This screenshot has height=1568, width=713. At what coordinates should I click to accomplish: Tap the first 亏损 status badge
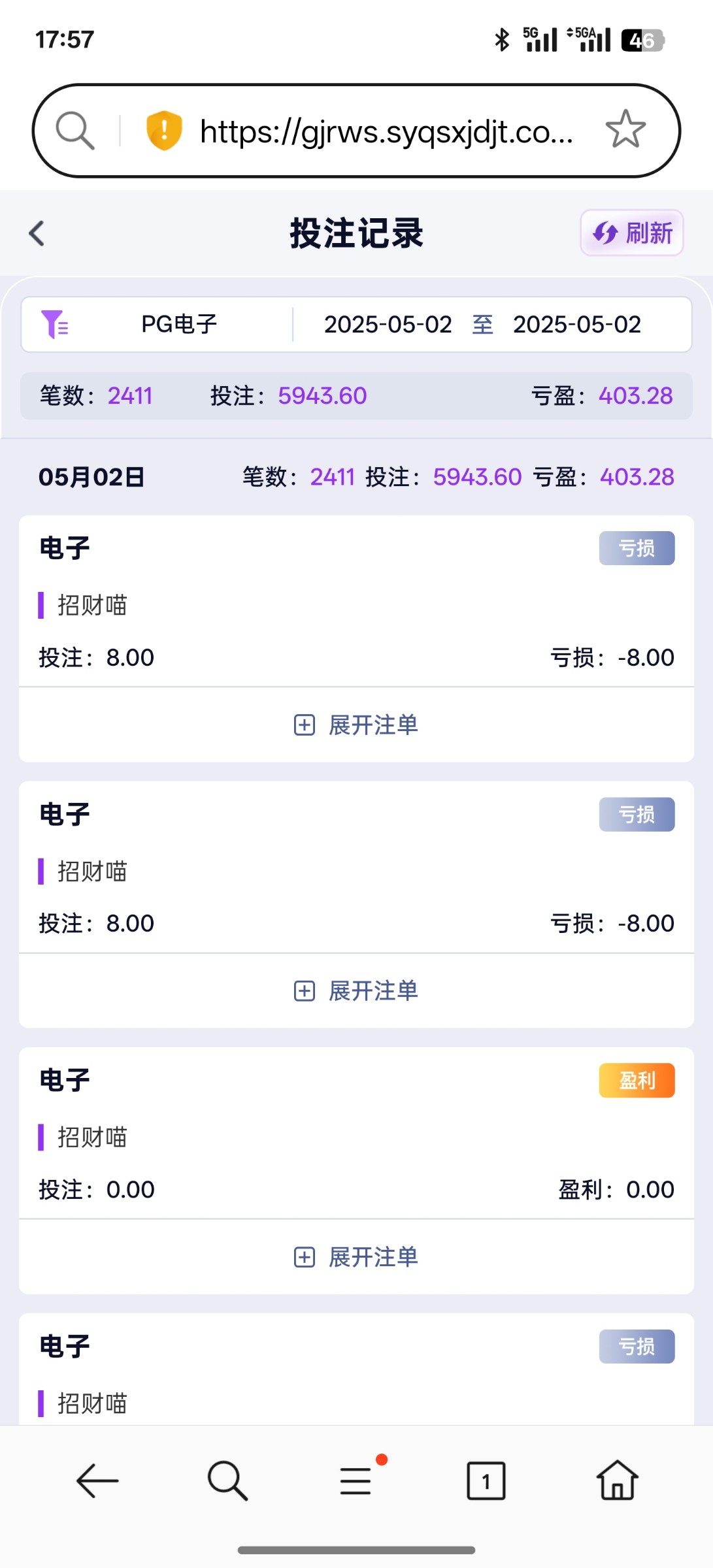tap(637, 548)
